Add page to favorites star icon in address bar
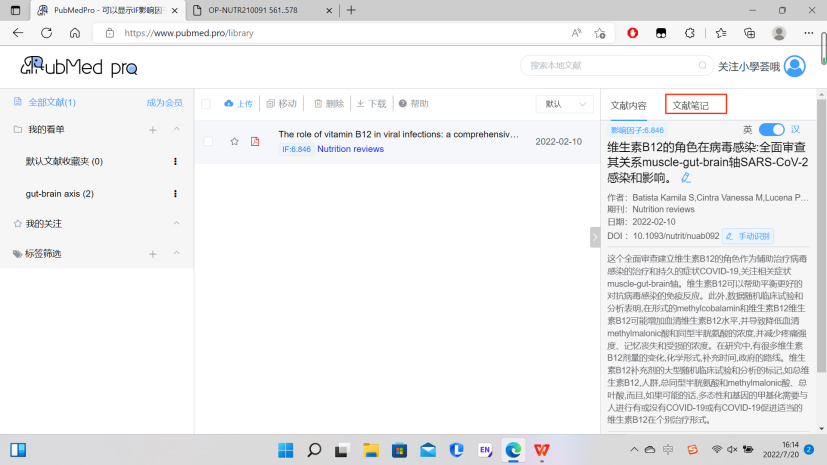Image resolution: width=827 pixels, height=465 pixels. 600,33
